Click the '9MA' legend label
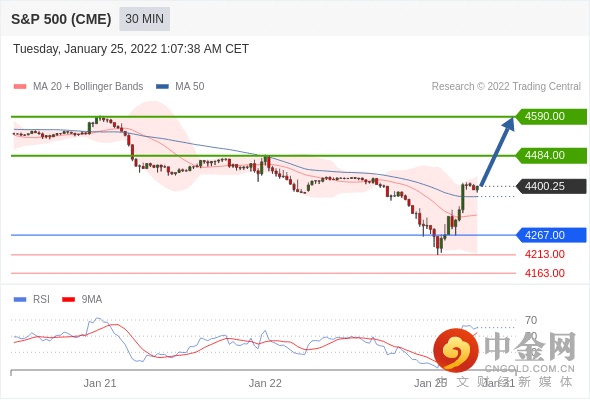Viewport: 590px width, 400px height. coord(92,300)
